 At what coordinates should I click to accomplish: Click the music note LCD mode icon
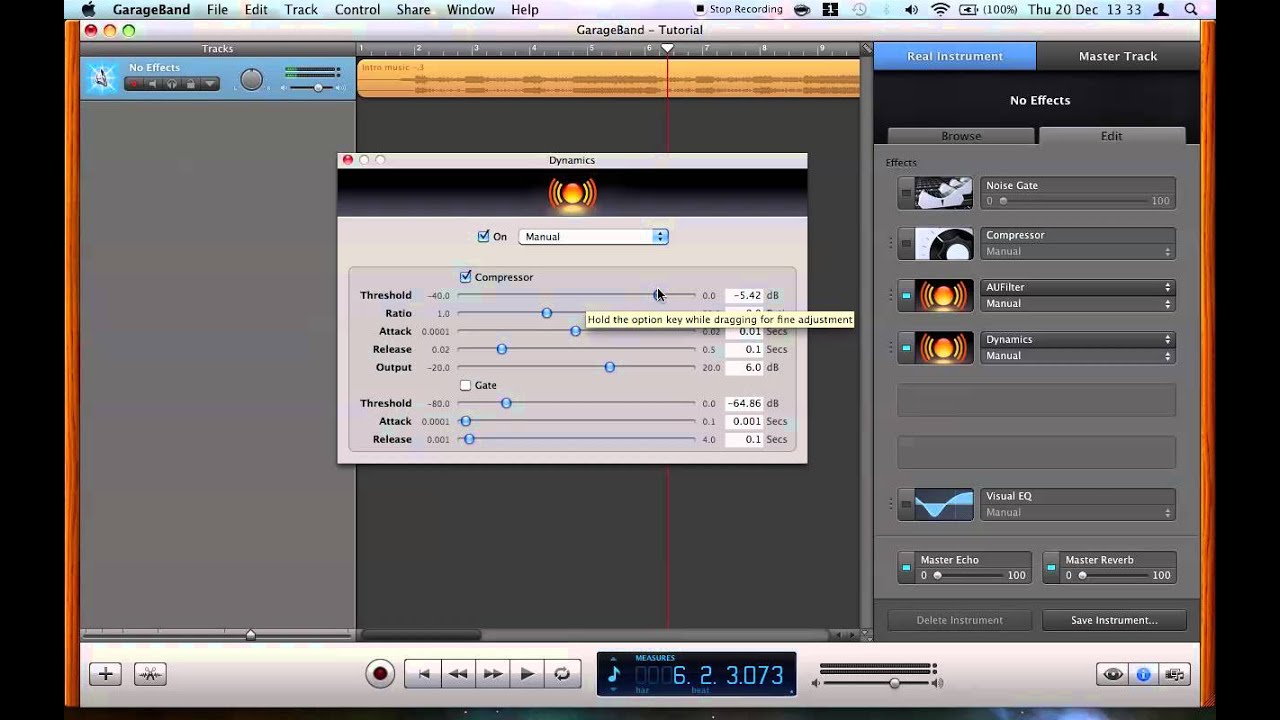tap(614, 674)
